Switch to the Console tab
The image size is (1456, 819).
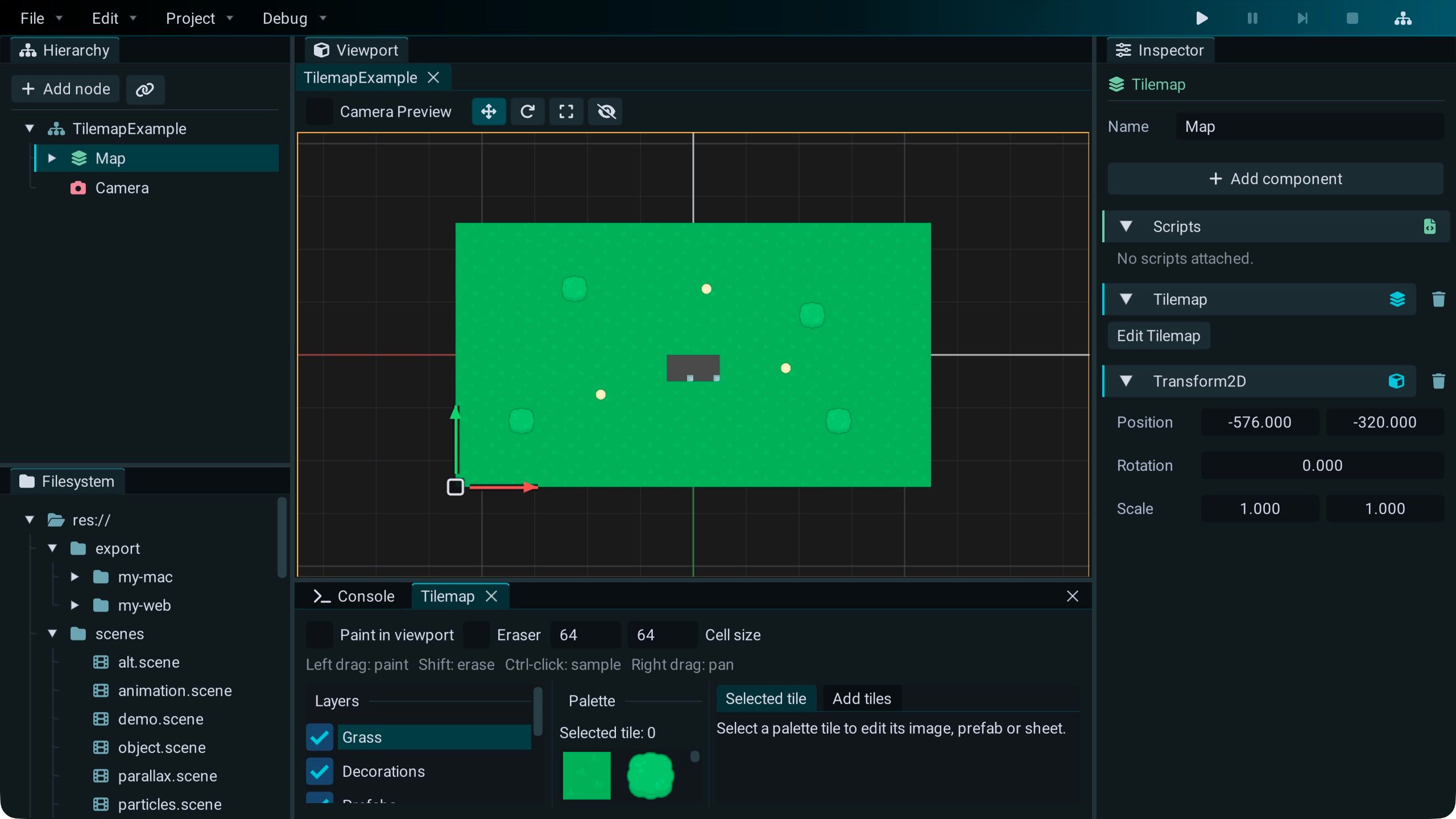tap(354, 596)
